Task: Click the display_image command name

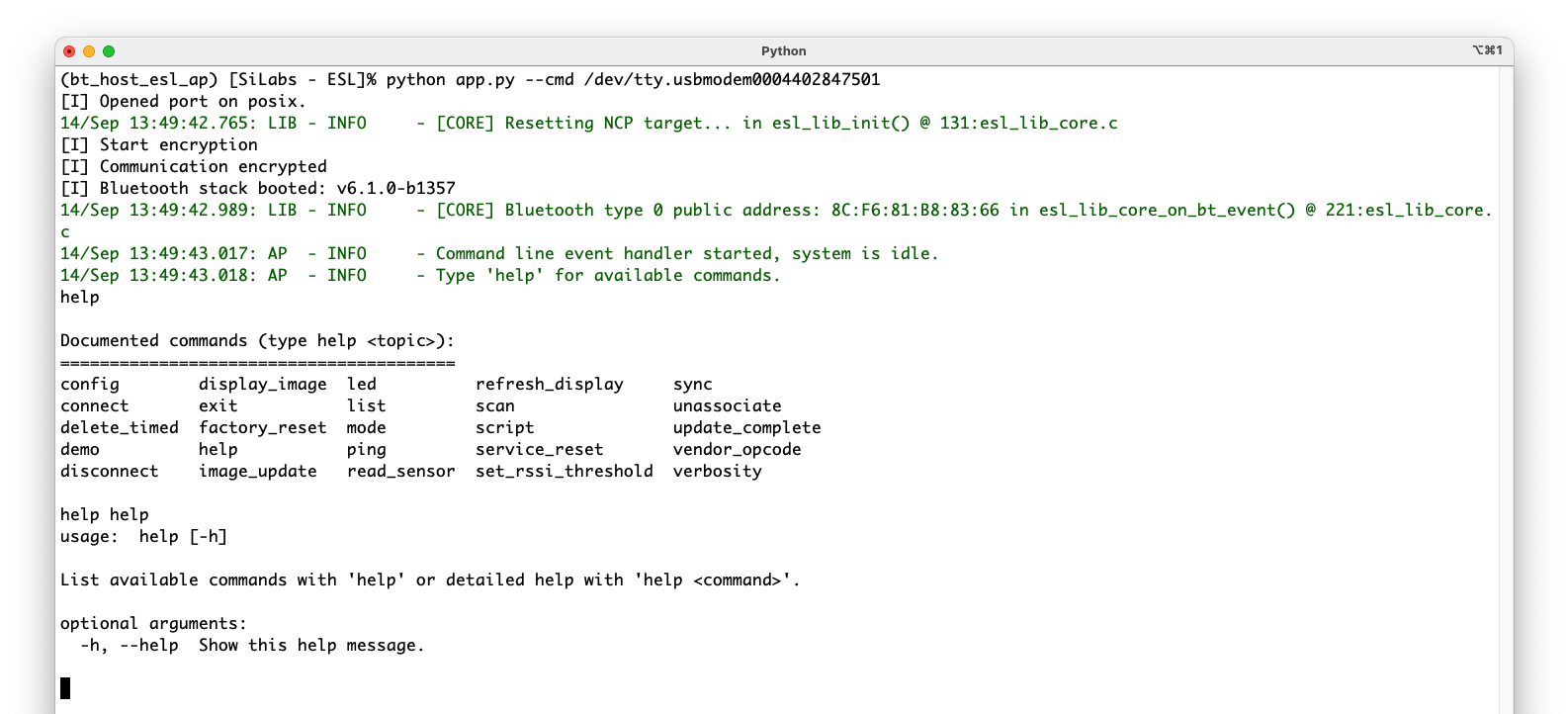Action: pyautogui.click(x=263, y=384)
